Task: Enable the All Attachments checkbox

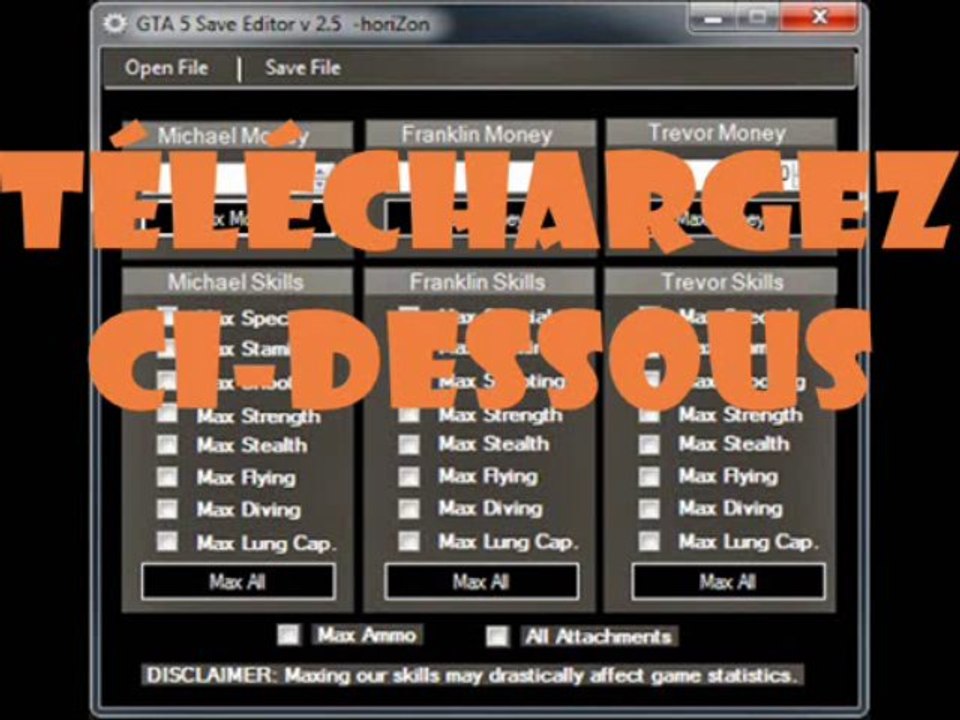Action: pyautogui.click(x=497, y=636)
